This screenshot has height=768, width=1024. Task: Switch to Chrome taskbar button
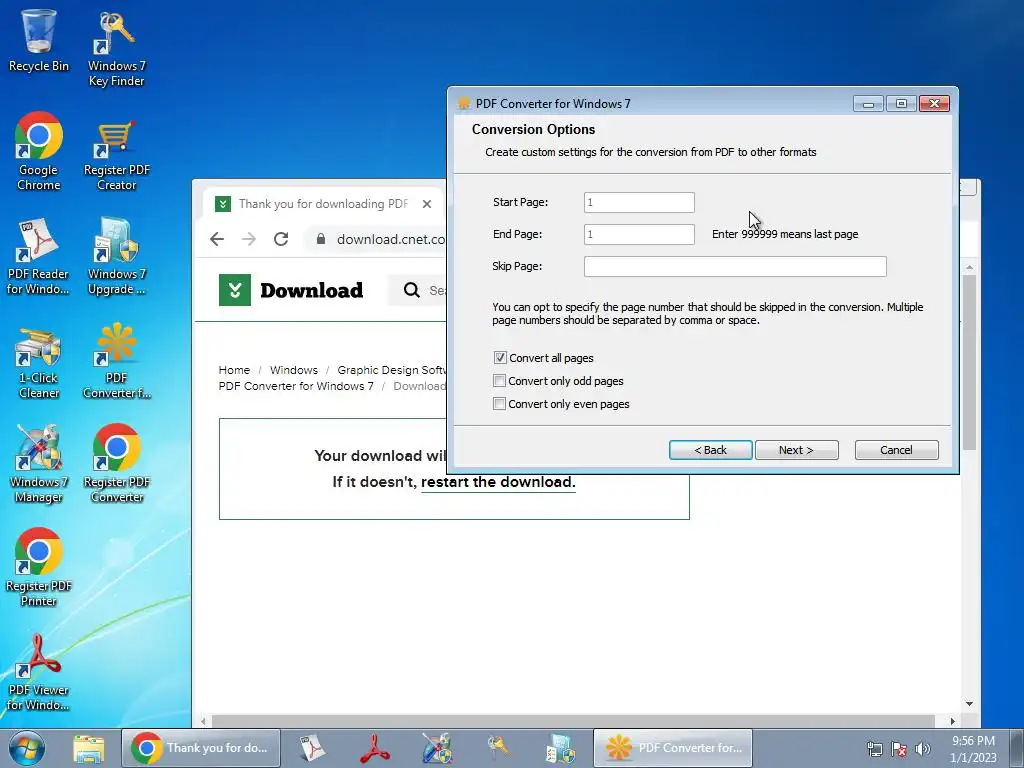coord(201,748)
